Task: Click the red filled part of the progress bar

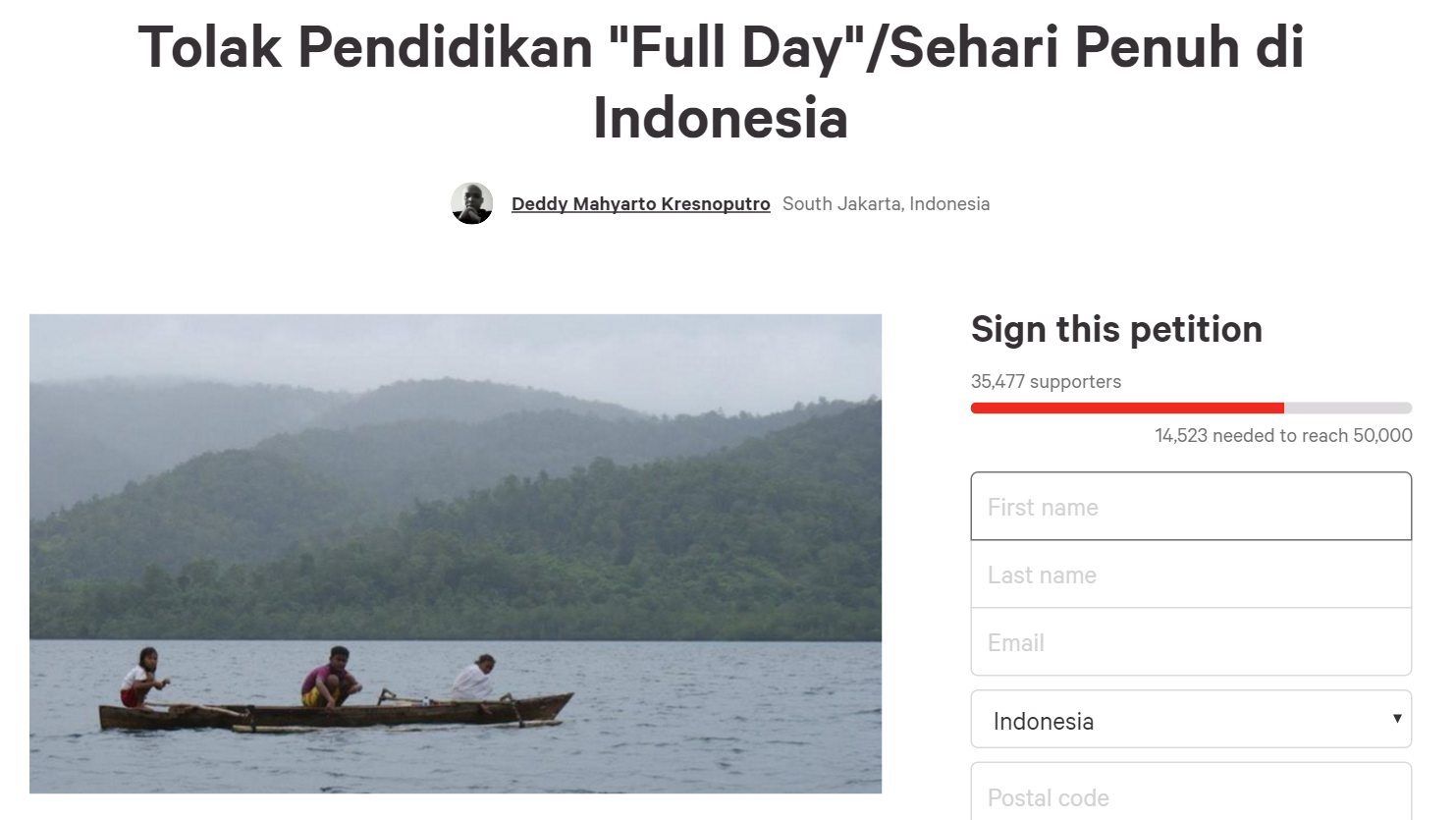Action: coord(1126,408)
